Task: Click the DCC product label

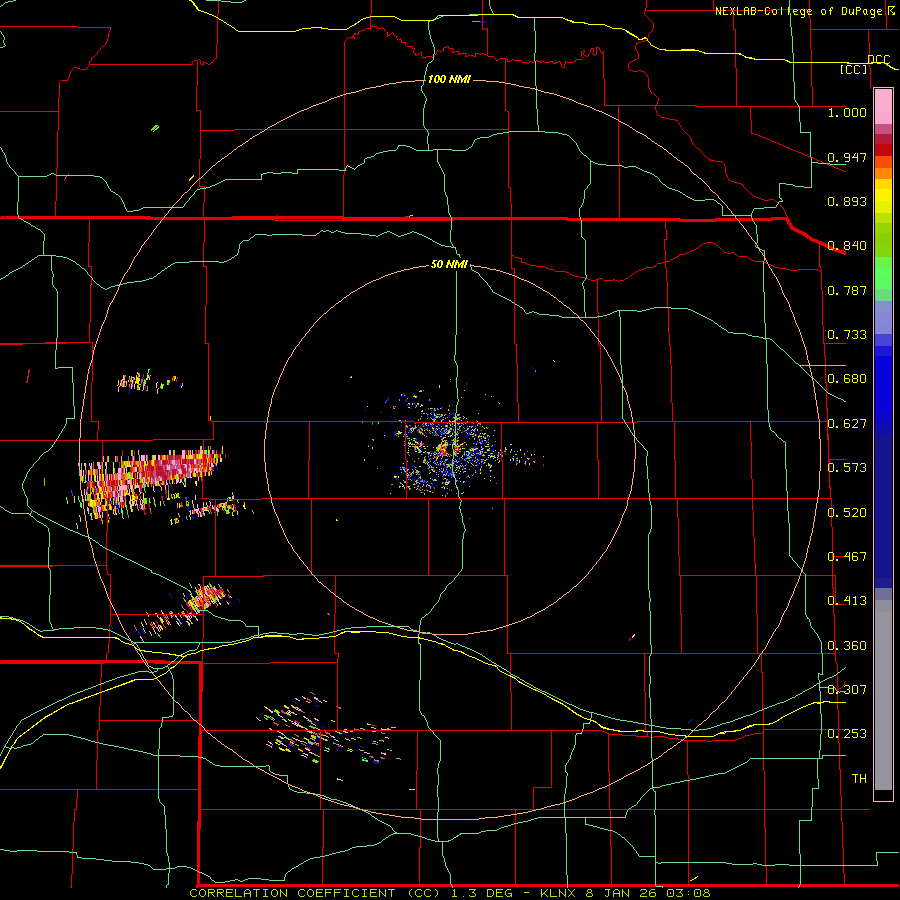Action: (879, 59)
